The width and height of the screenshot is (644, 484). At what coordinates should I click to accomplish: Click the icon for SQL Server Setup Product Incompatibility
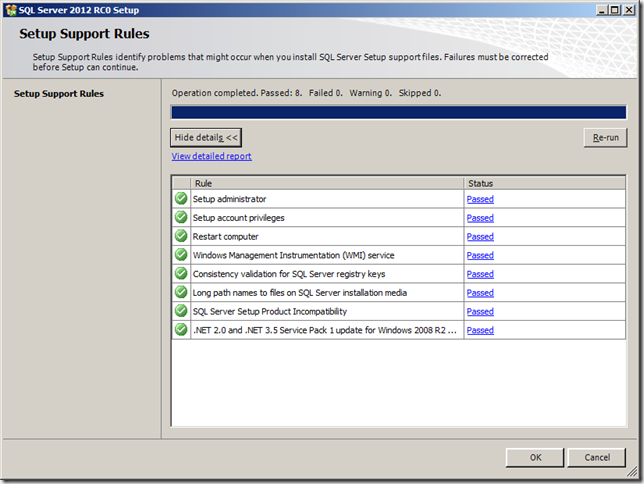click(181, 311)
